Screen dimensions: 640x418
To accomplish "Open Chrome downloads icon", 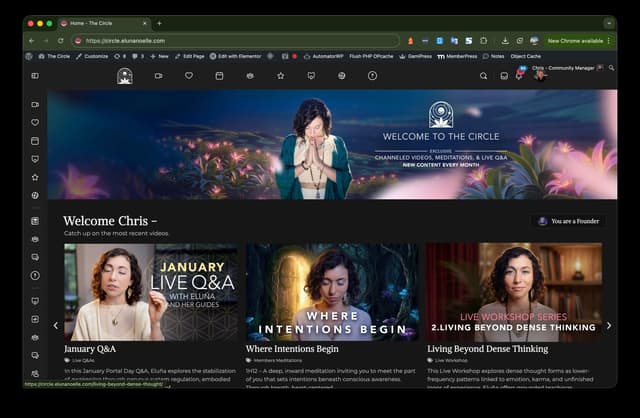I will tap(505, 41).
